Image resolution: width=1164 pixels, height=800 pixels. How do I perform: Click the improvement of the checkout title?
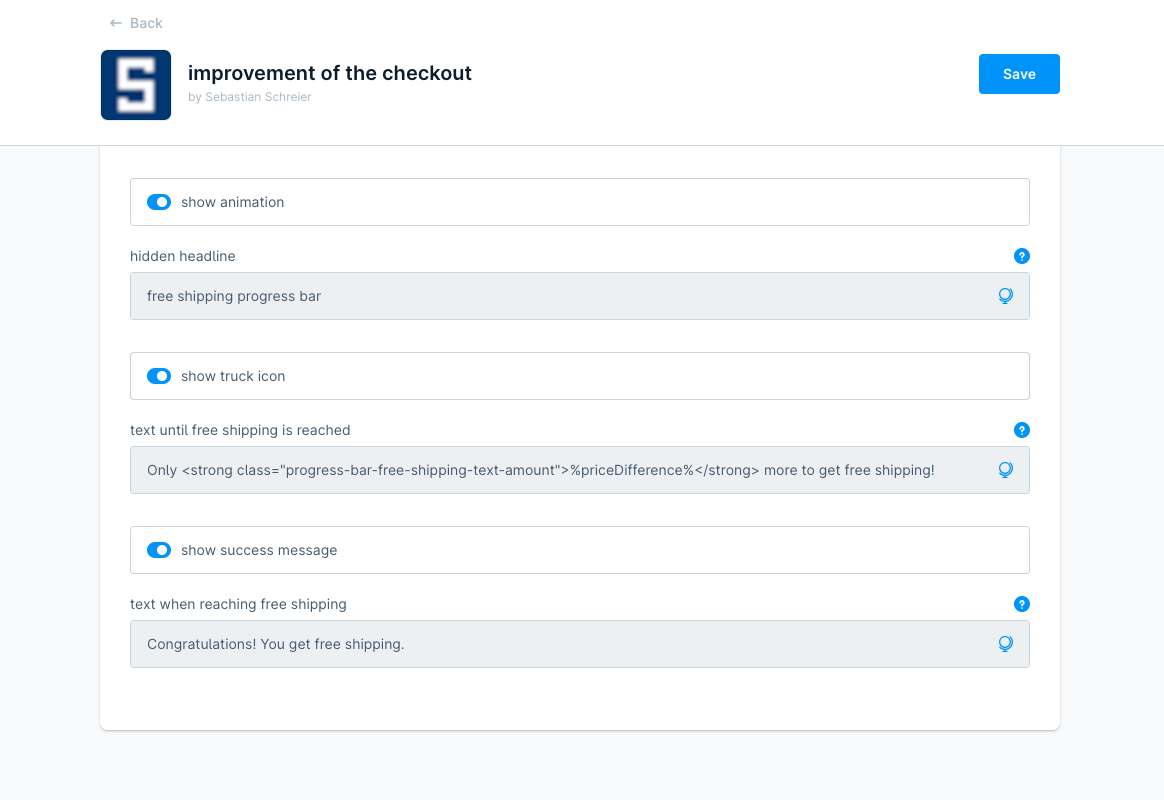coord(330,73)
